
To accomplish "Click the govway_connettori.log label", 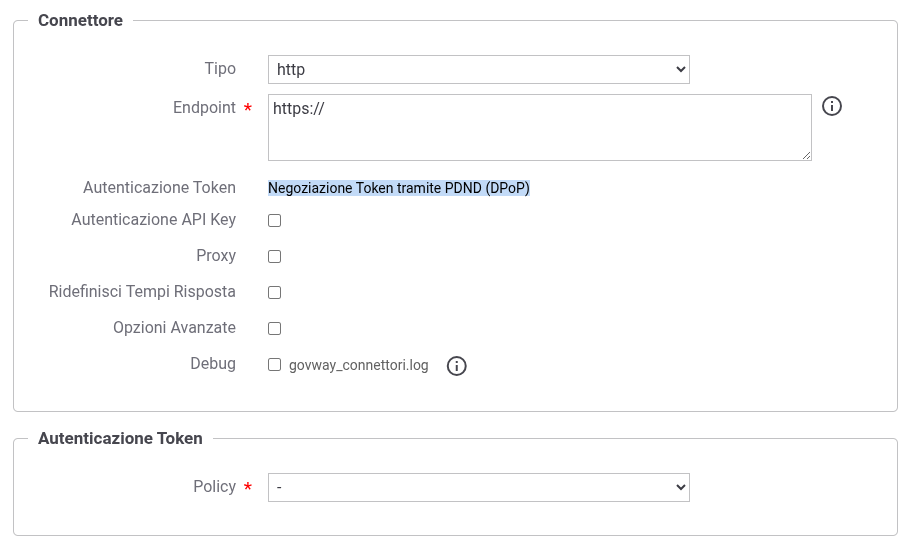I will coord(358,366).
